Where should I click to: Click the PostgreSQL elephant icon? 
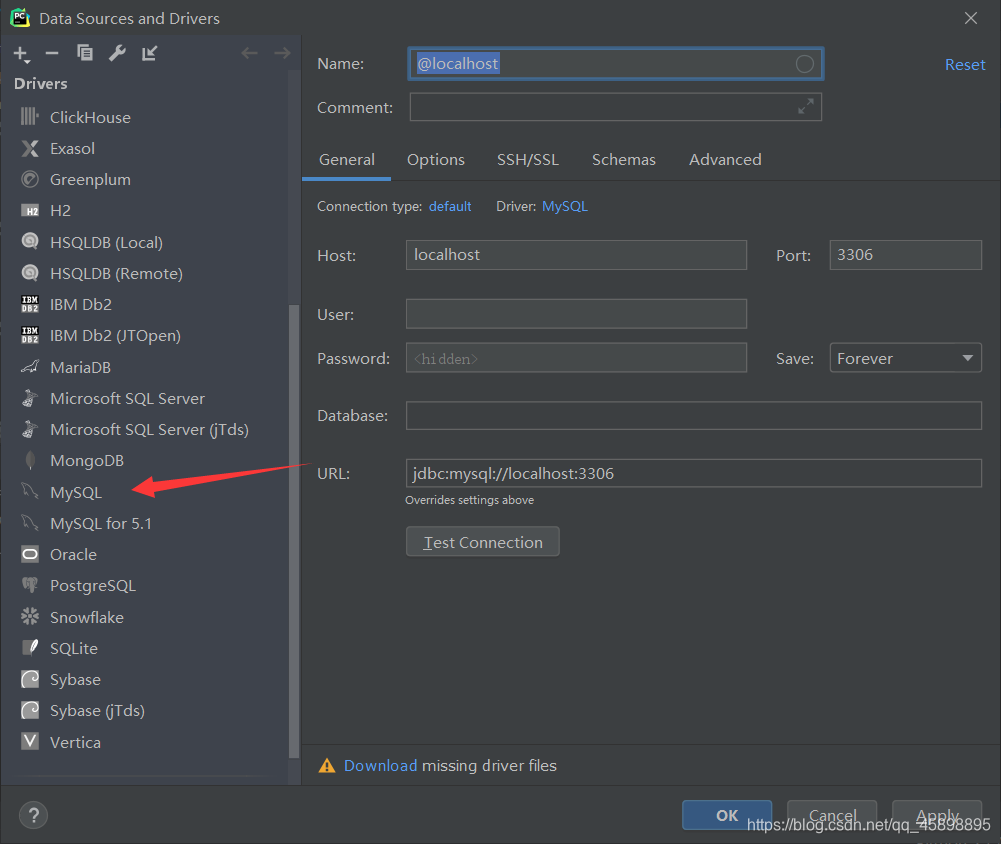tap(29, 585)
